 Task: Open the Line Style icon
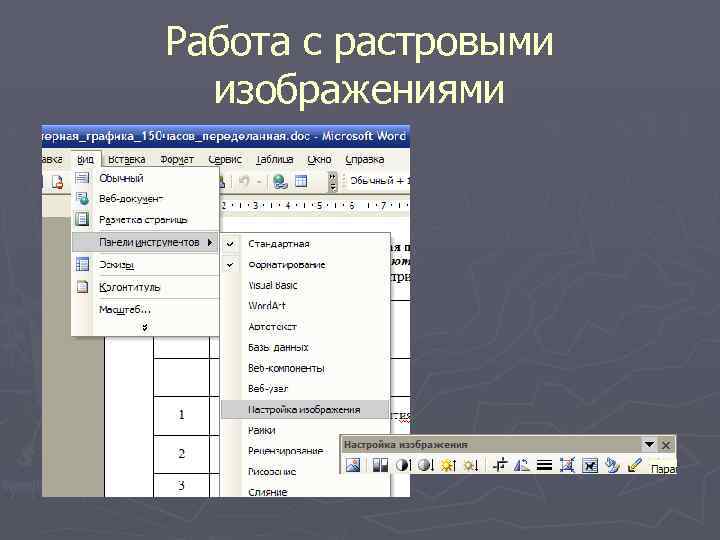point(544,465)
